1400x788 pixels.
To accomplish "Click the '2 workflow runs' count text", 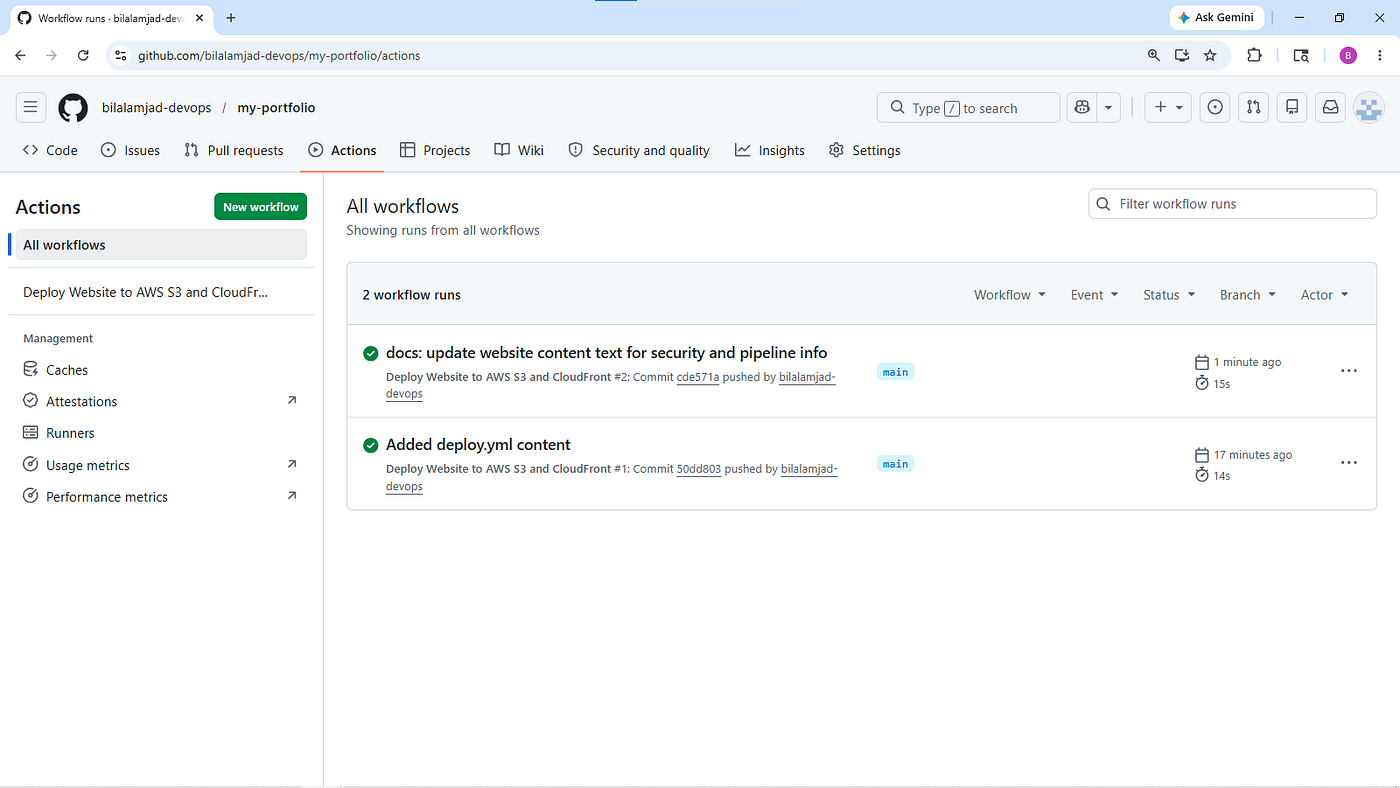I will (x=412, y=295).
